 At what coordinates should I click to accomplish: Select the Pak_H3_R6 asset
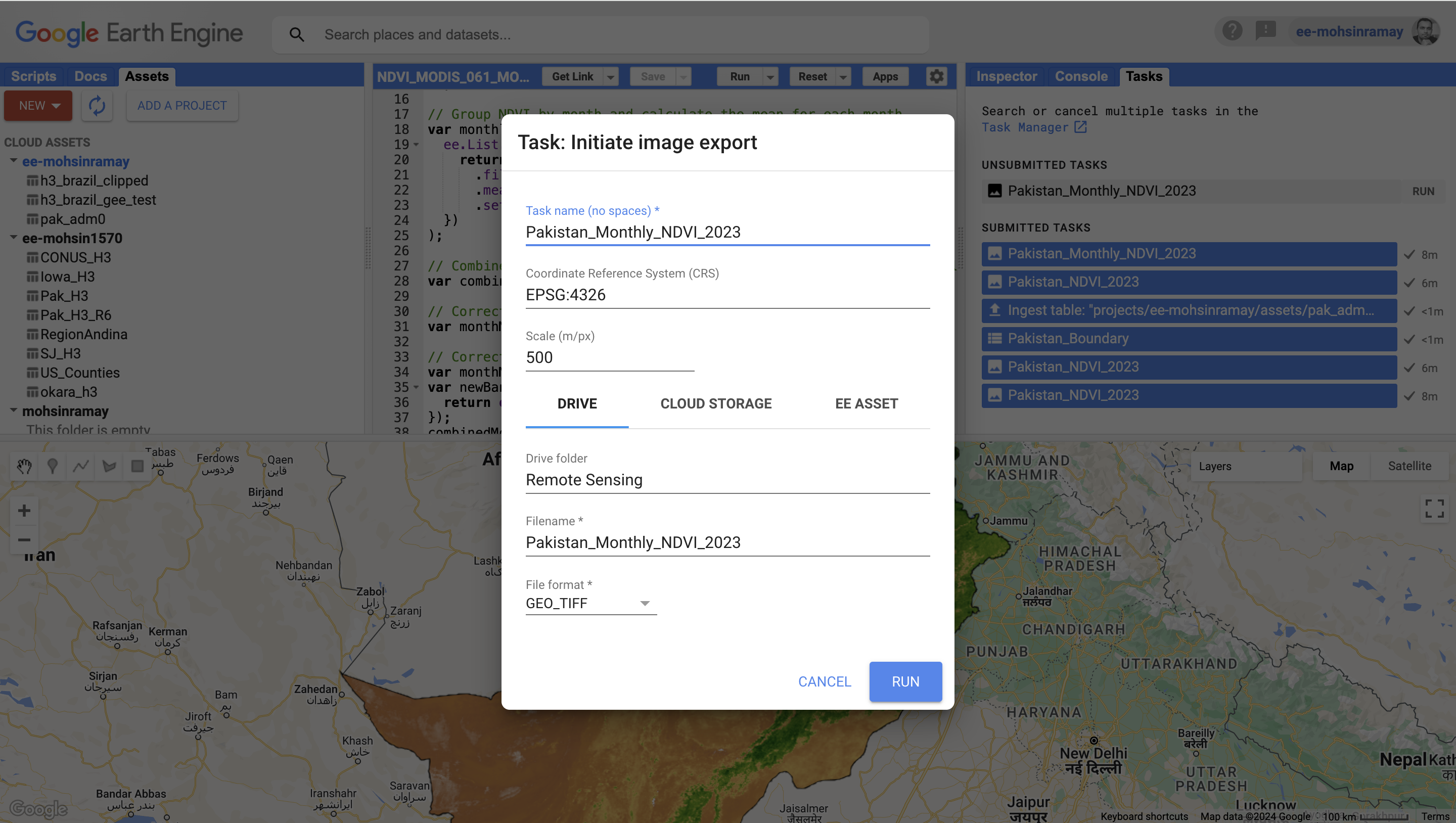point(76,315)
